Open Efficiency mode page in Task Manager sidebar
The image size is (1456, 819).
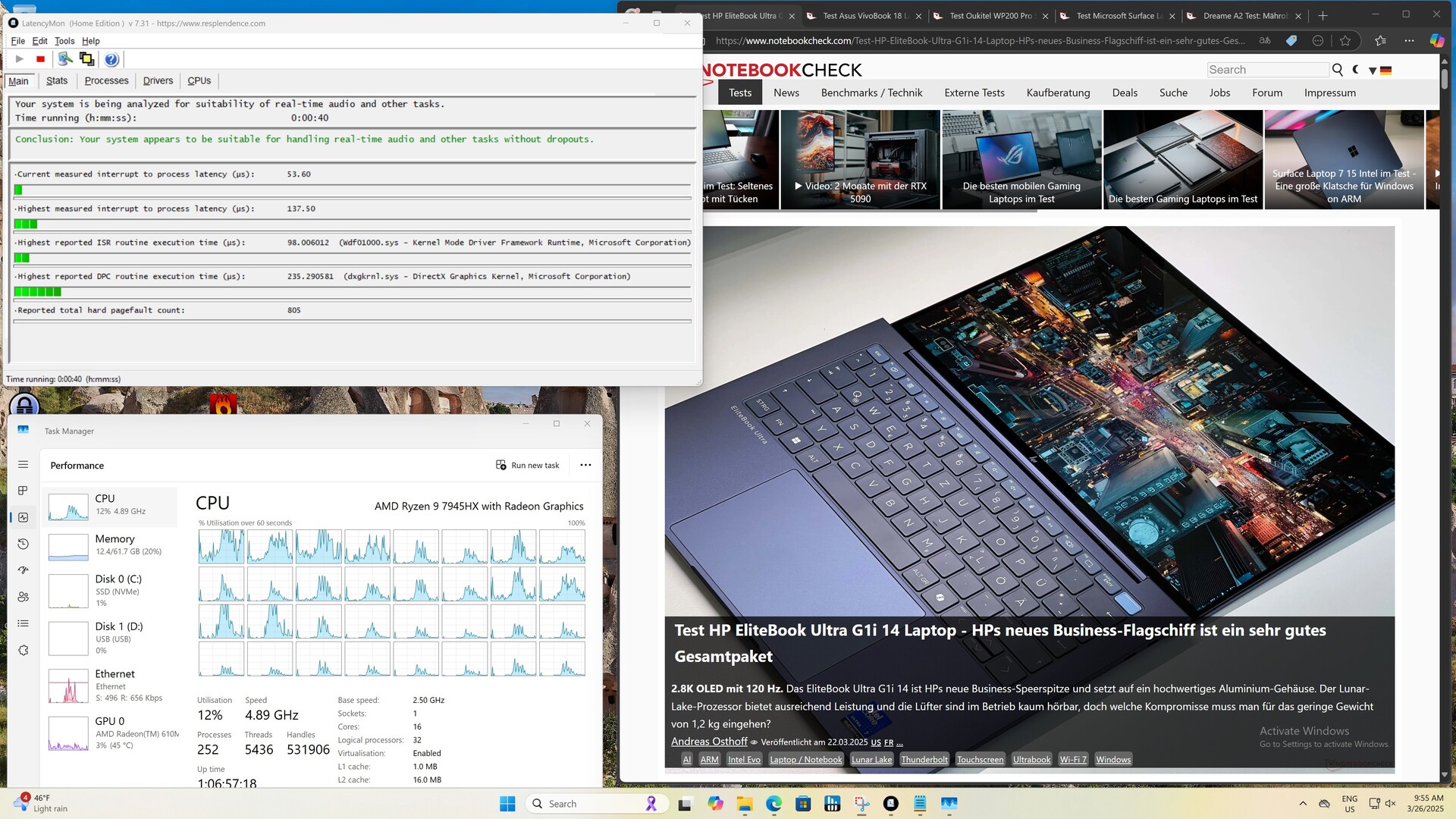click(23, 570)
